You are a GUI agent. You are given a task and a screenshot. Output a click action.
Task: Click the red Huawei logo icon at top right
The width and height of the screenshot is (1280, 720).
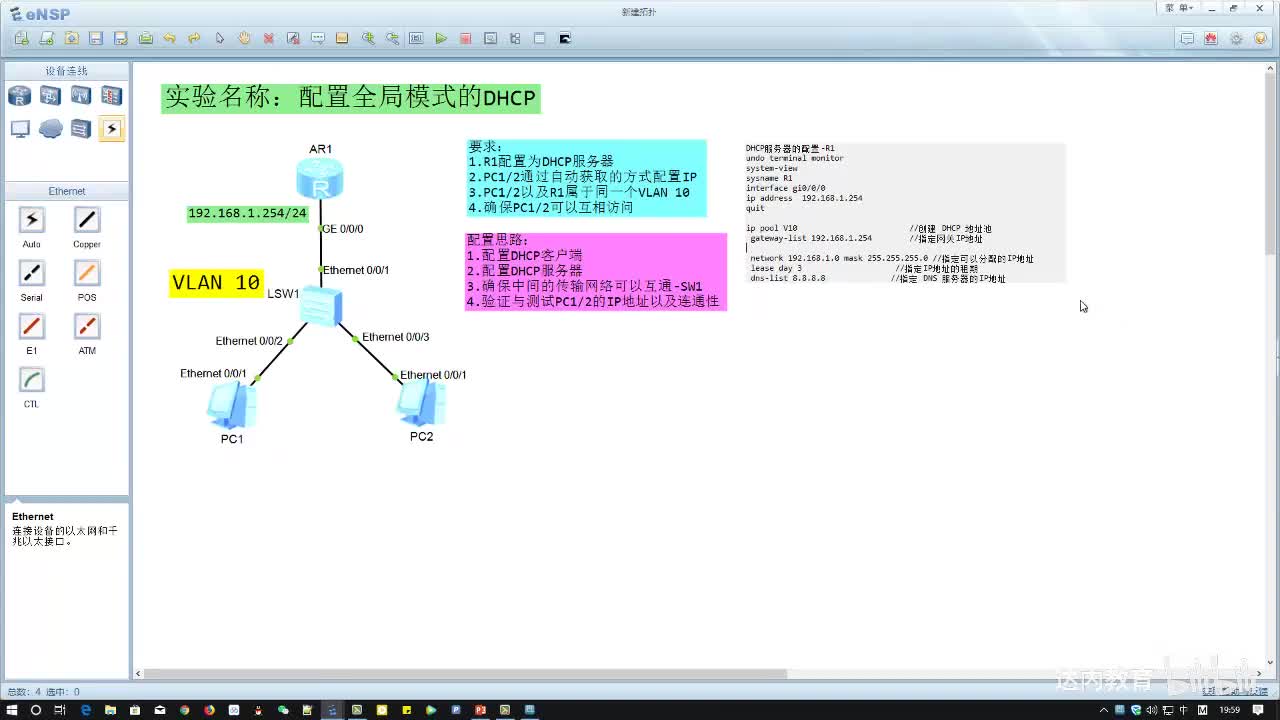pos(1211,38)
